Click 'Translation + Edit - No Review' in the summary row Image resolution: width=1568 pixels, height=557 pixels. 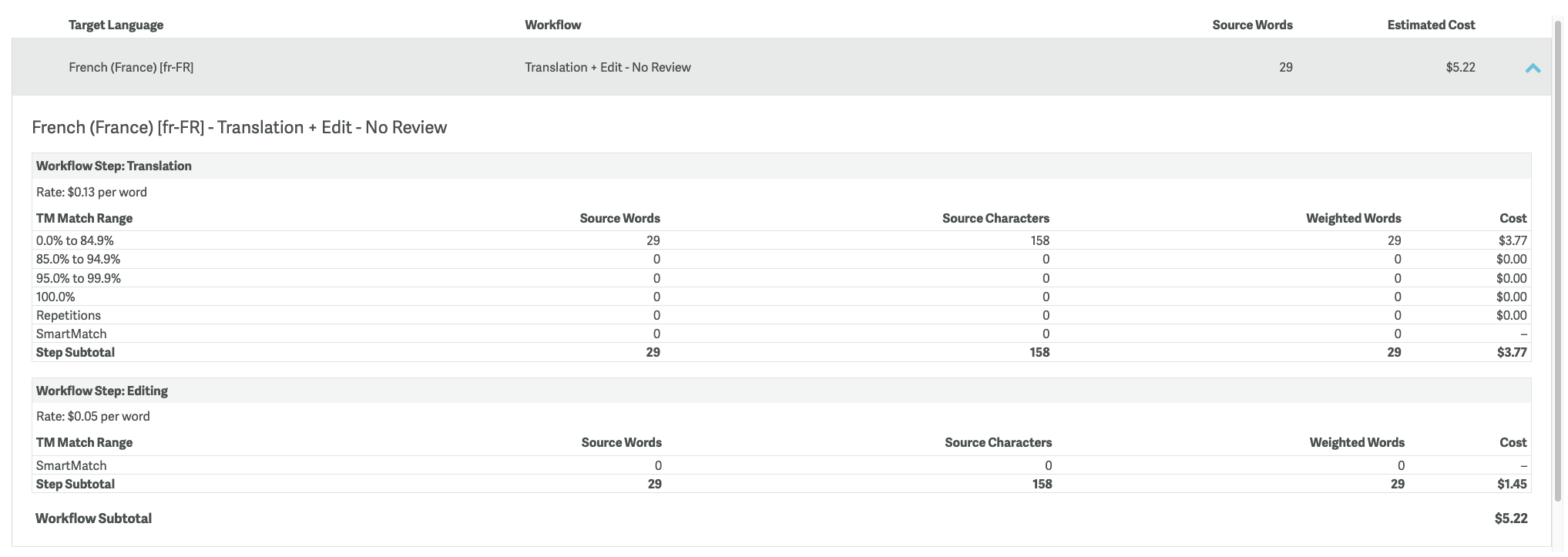pos(607,67)
